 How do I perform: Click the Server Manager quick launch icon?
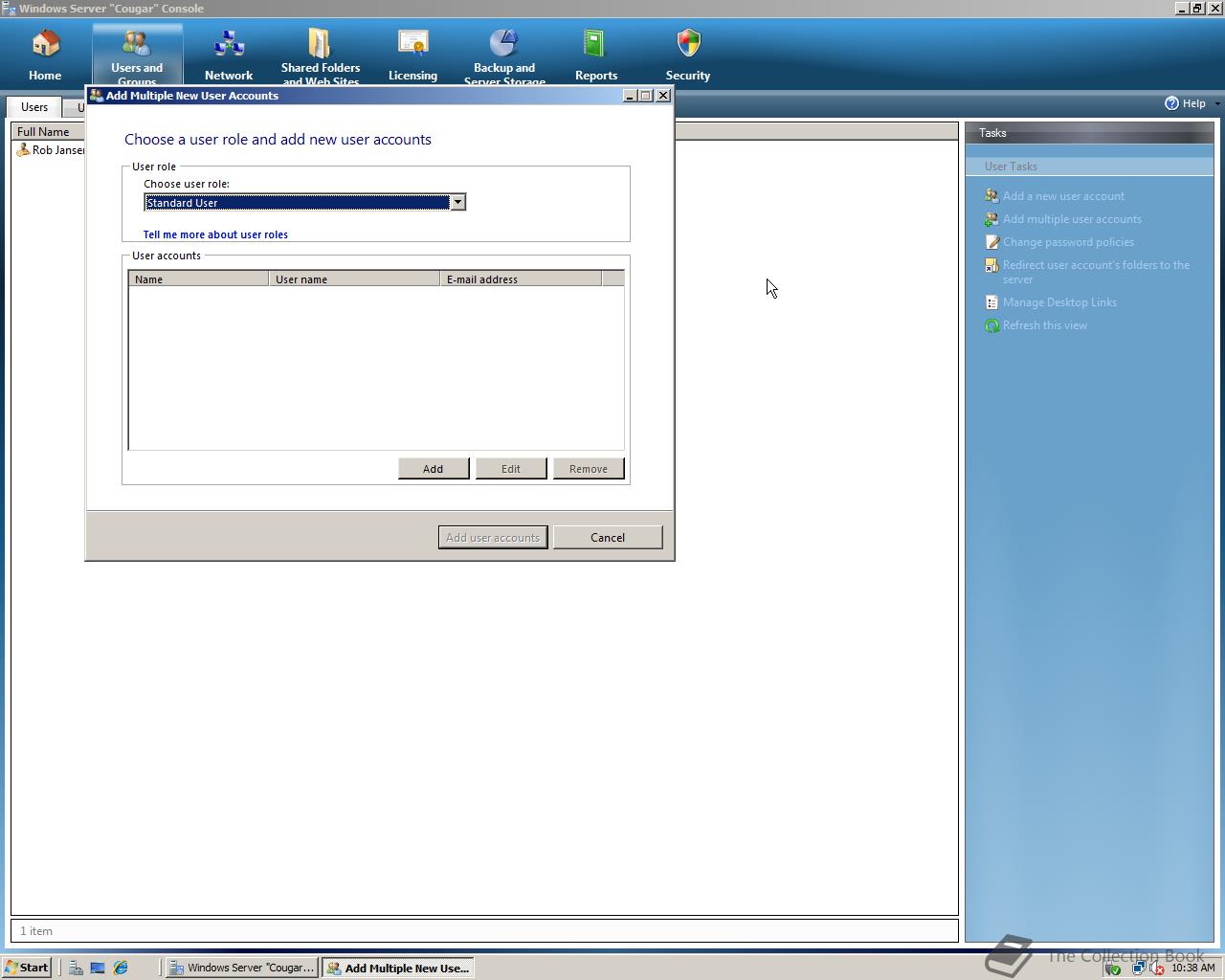point(76,968)
